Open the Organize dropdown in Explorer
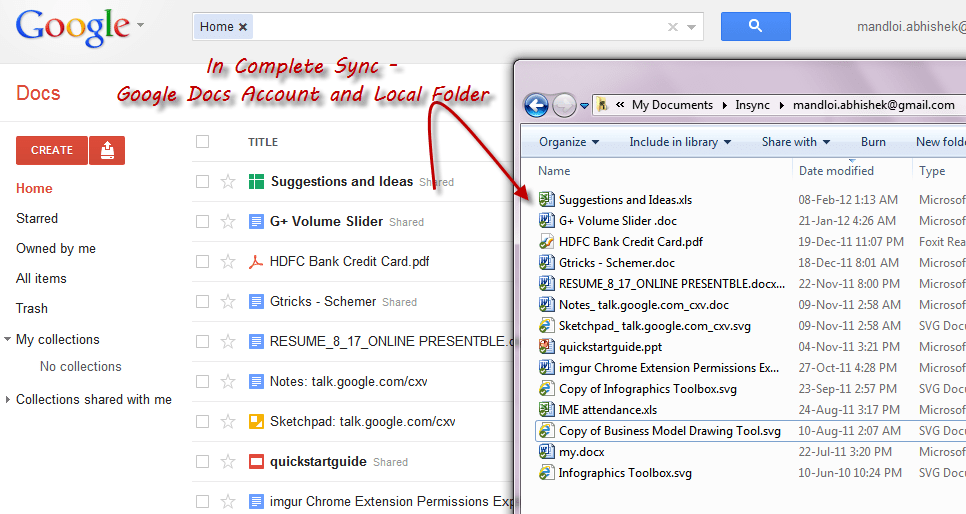Image resolution: width=966 pixels, height=514 pixels. 569,142
